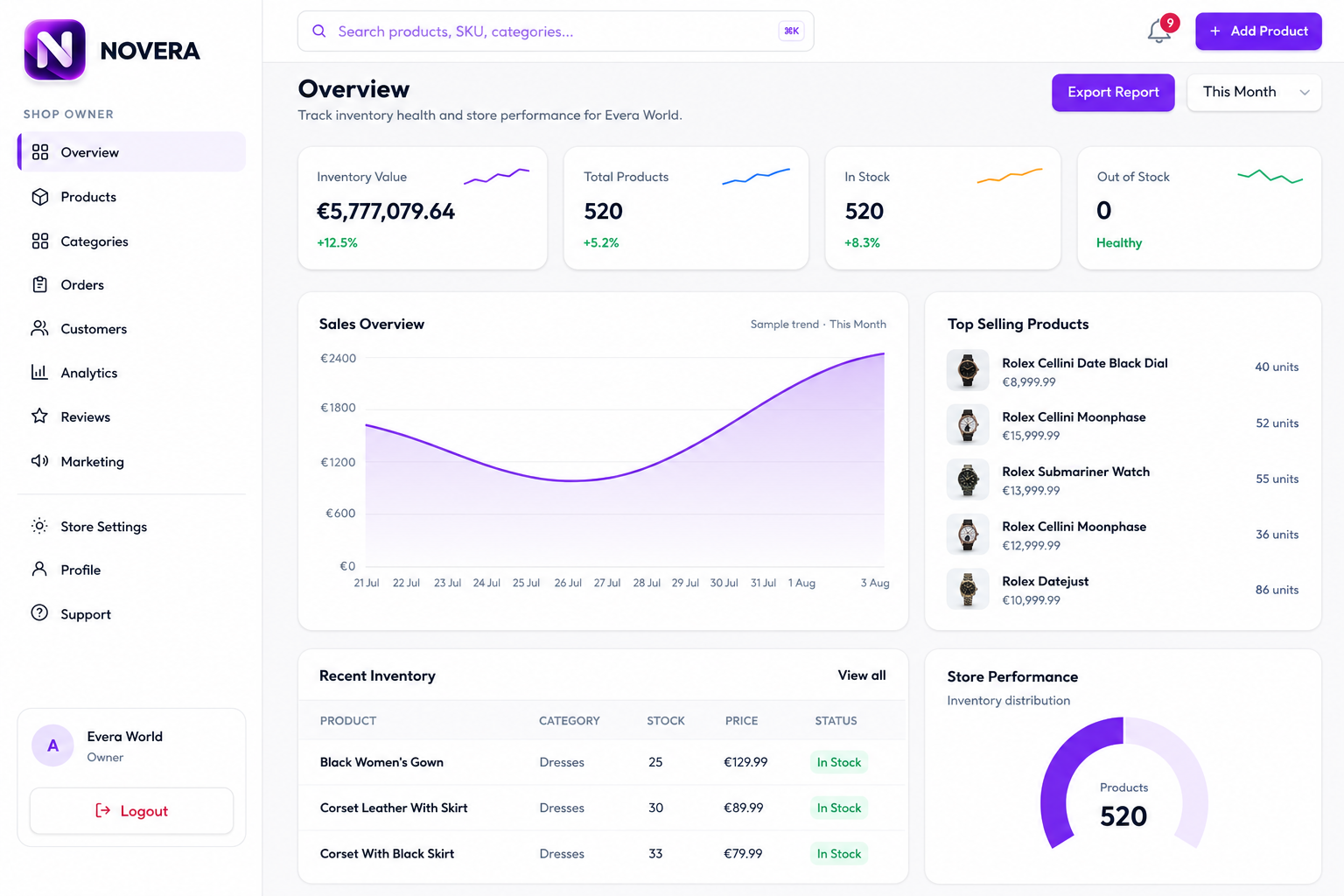
Task: Click In Stock badge for Corset Leather With Skirt
Action: [x=839, y=808]
